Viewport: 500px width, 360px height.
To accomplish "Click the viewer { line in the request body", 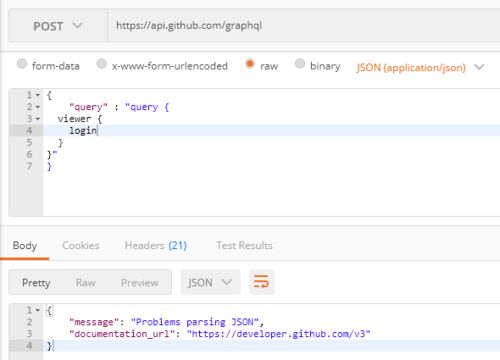I will click(80, 119).
